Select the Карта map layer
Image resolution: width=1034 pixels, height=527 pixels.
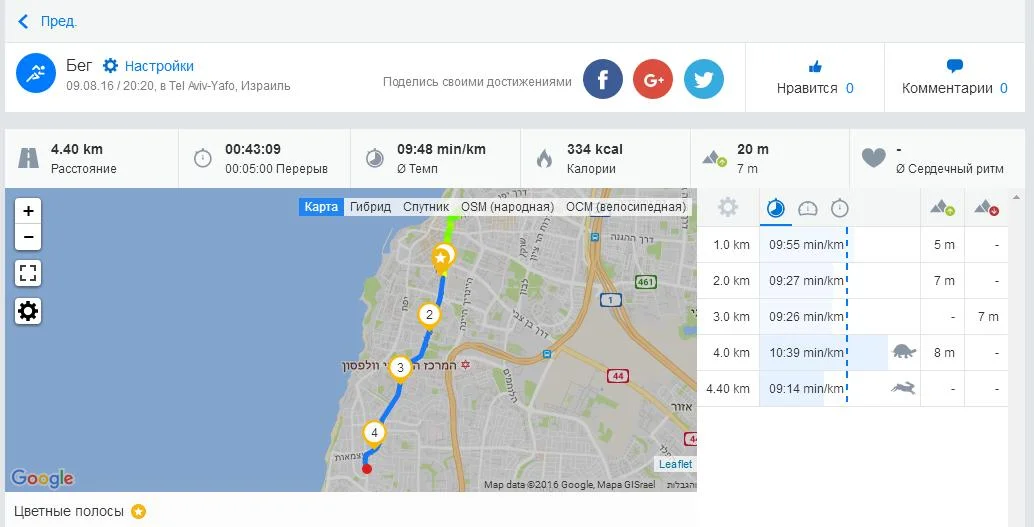[321, 207]
